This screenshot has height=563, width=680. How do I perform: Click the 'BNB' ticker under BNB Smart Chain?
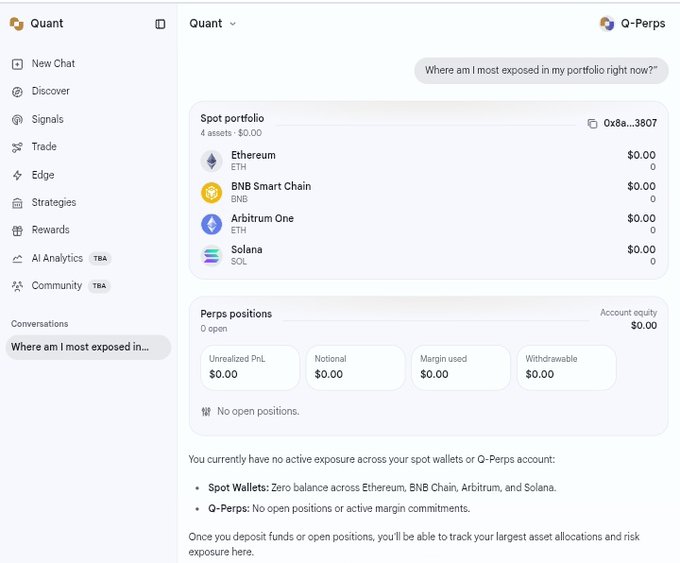(239, 199)
